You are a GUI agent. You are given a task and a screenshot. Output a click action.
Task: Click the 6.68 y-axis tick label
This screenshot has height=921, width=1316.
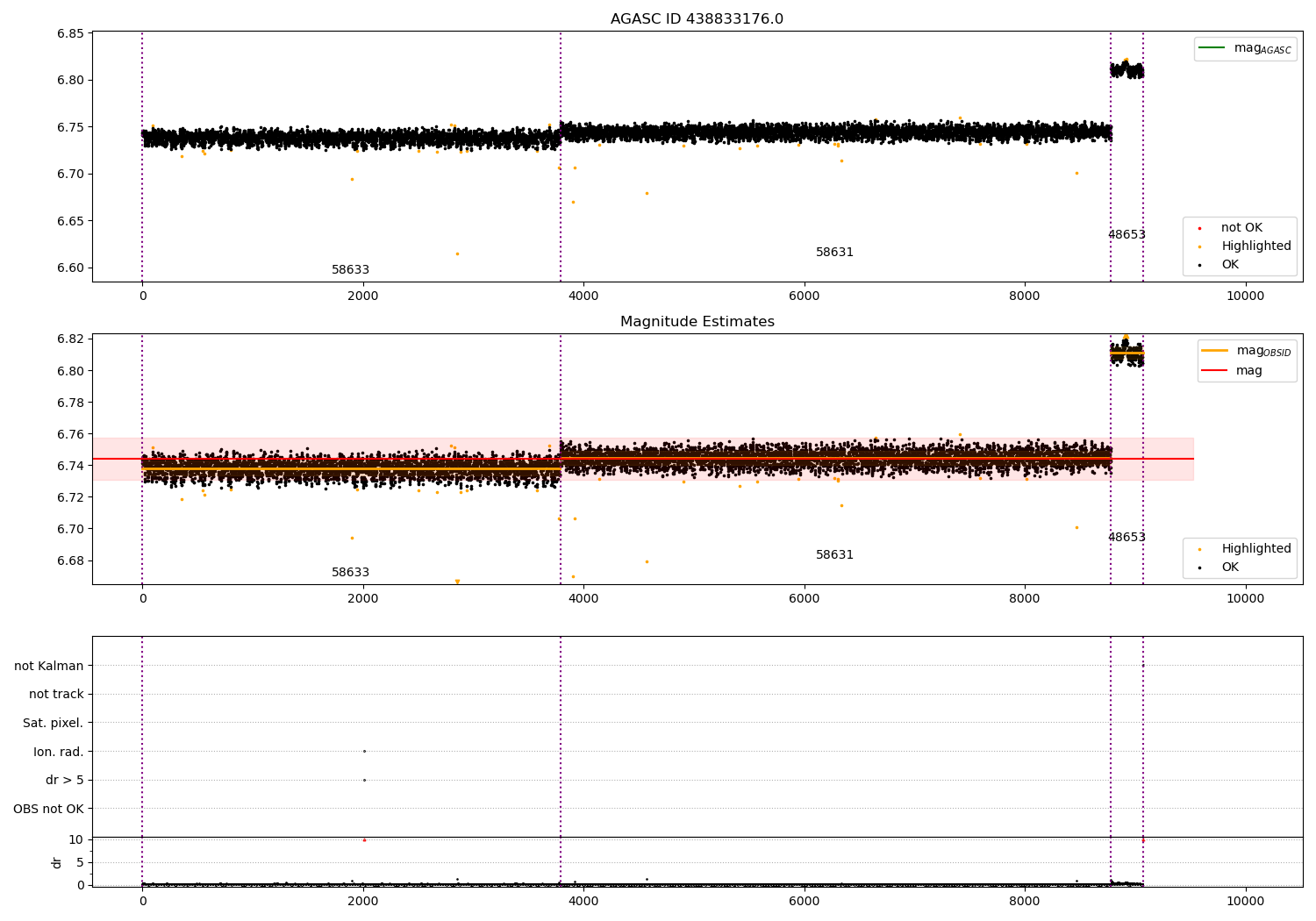[x=70, y=561]
